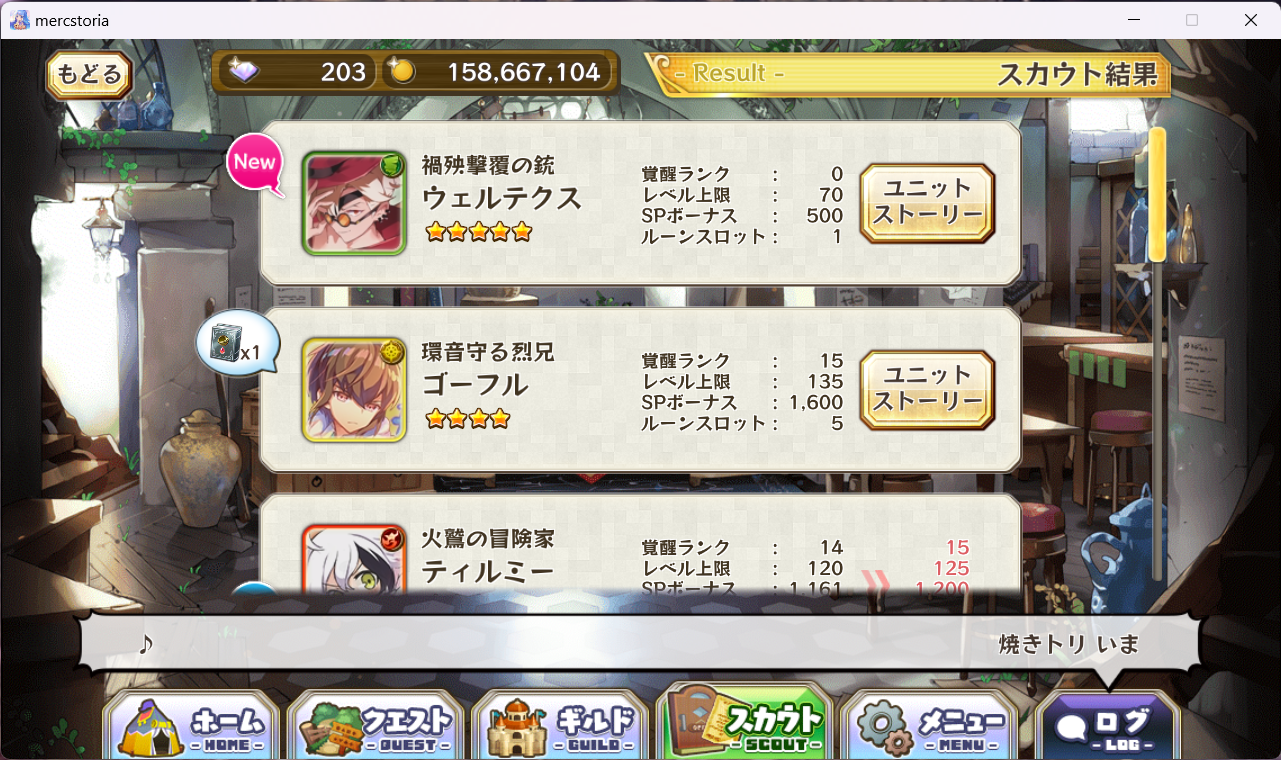
Task: Tap the pink New badge
Action: (255, 162)
